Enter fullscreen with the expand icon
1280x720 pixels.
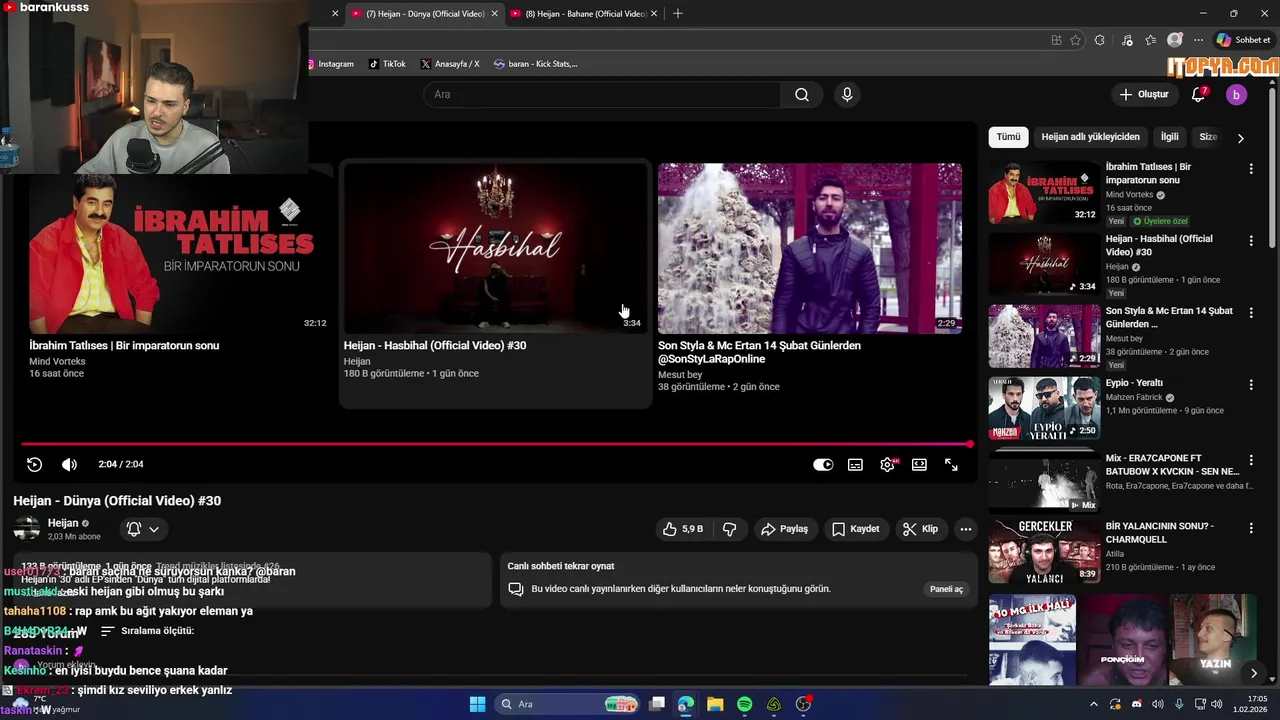pyautogui.click(x=951, y=465)
